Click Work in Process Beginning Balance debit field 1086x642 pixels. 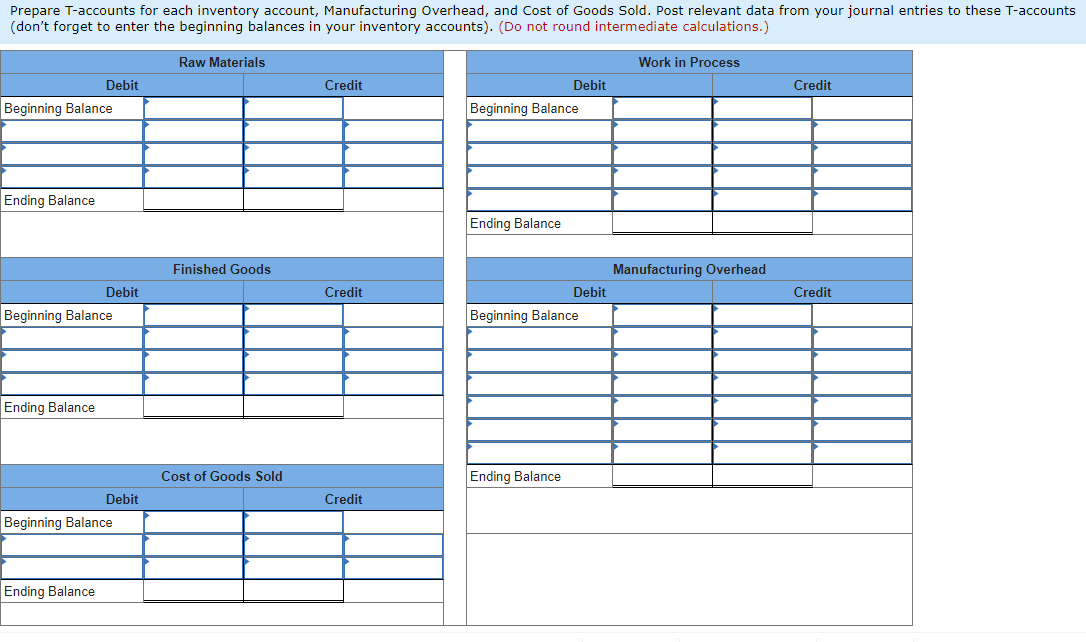[x=662, y=108]
